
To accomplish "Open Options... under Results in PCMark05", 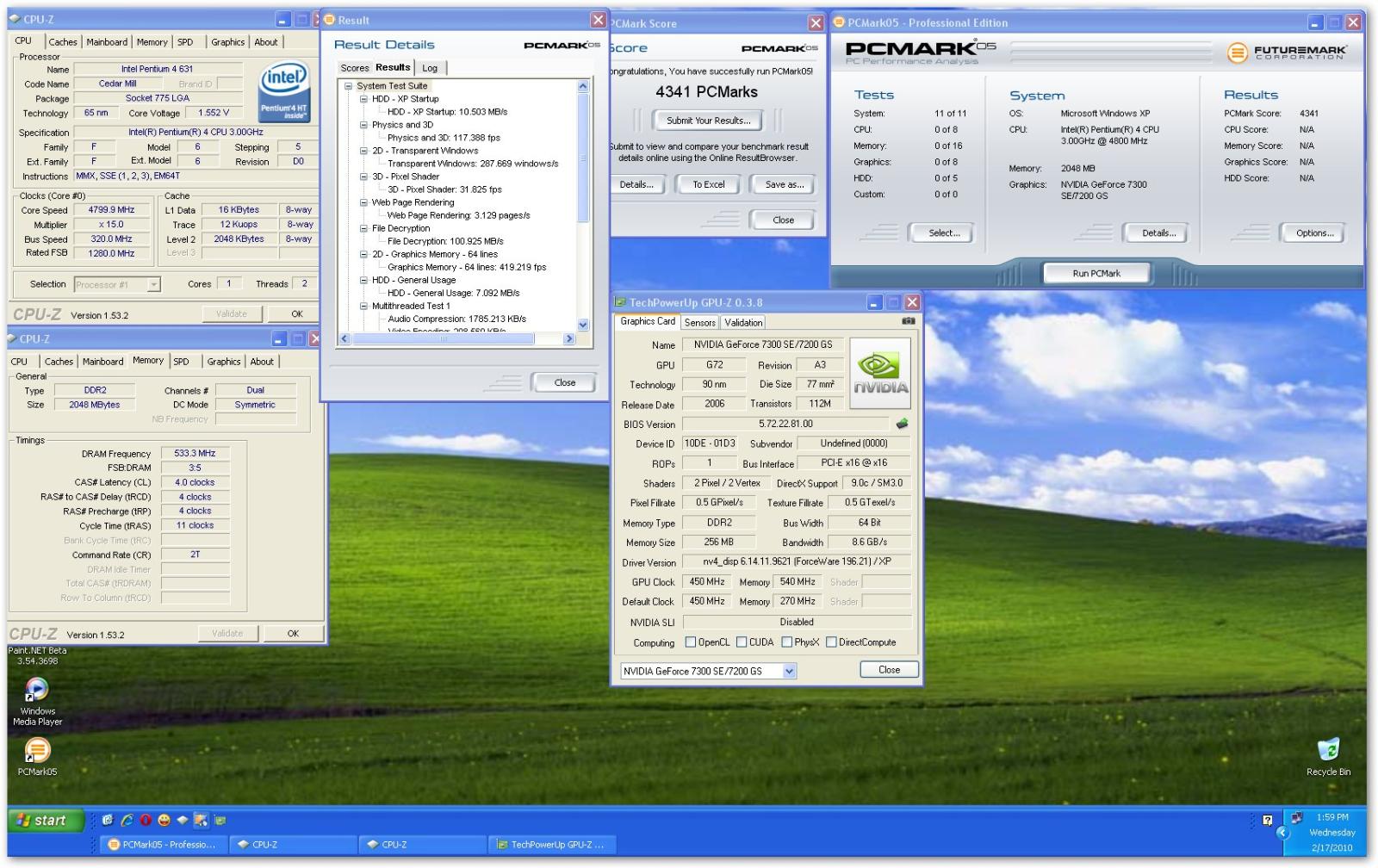I will click(x=1314, y=233).
